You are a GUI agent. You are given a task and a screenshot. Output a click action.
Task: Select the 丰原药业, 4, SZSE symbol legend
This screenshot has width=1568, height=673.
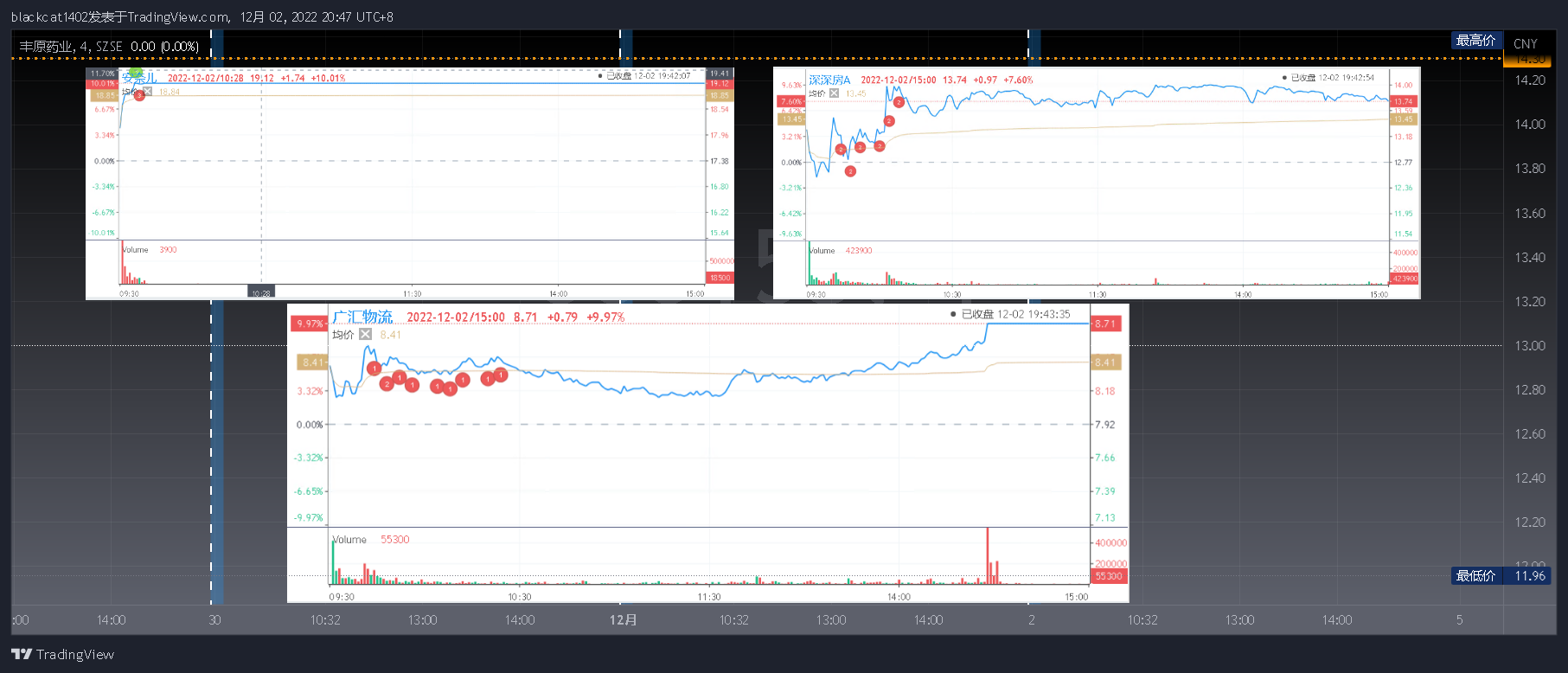click(72, 47)
